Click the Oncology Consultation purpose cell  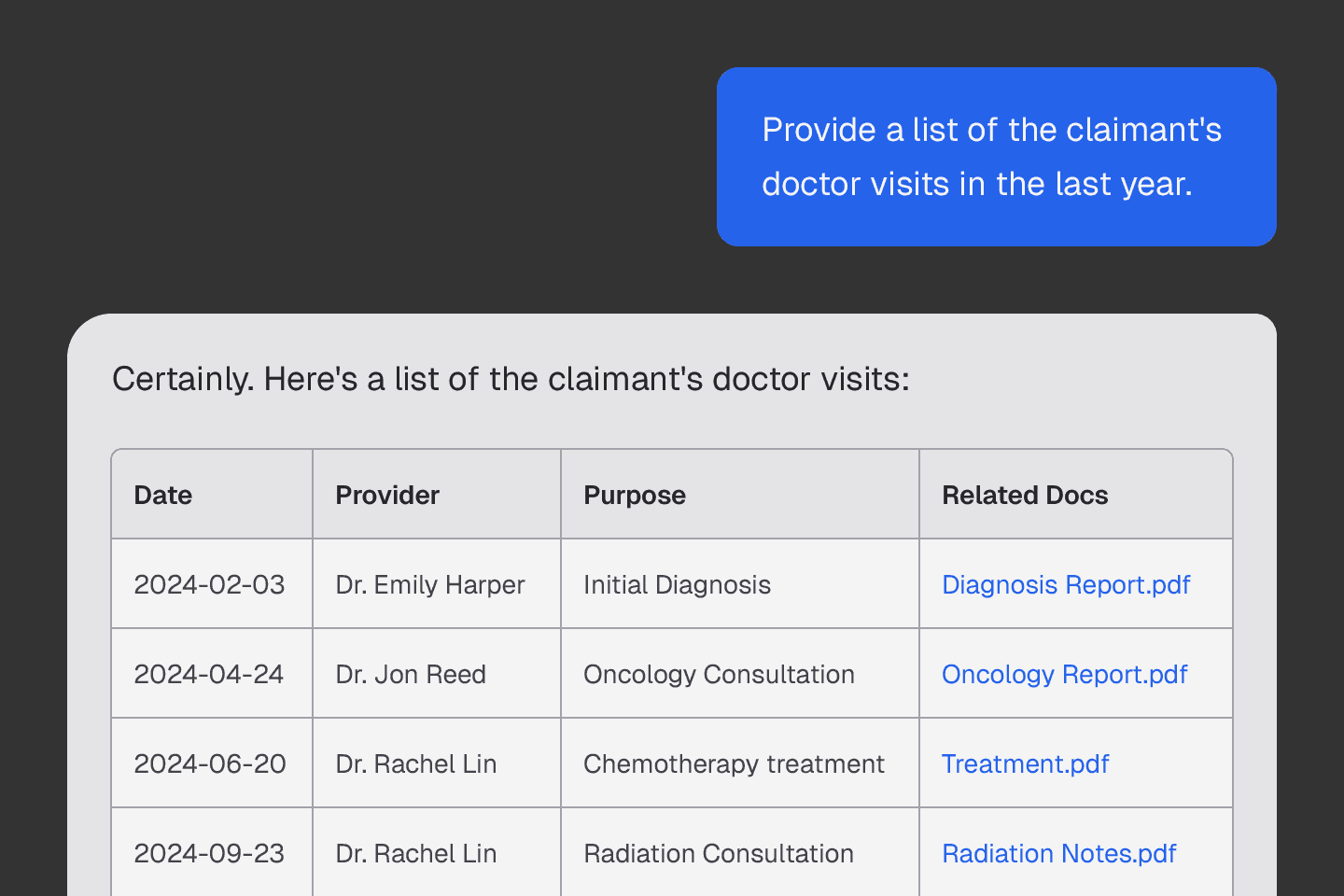719,675
